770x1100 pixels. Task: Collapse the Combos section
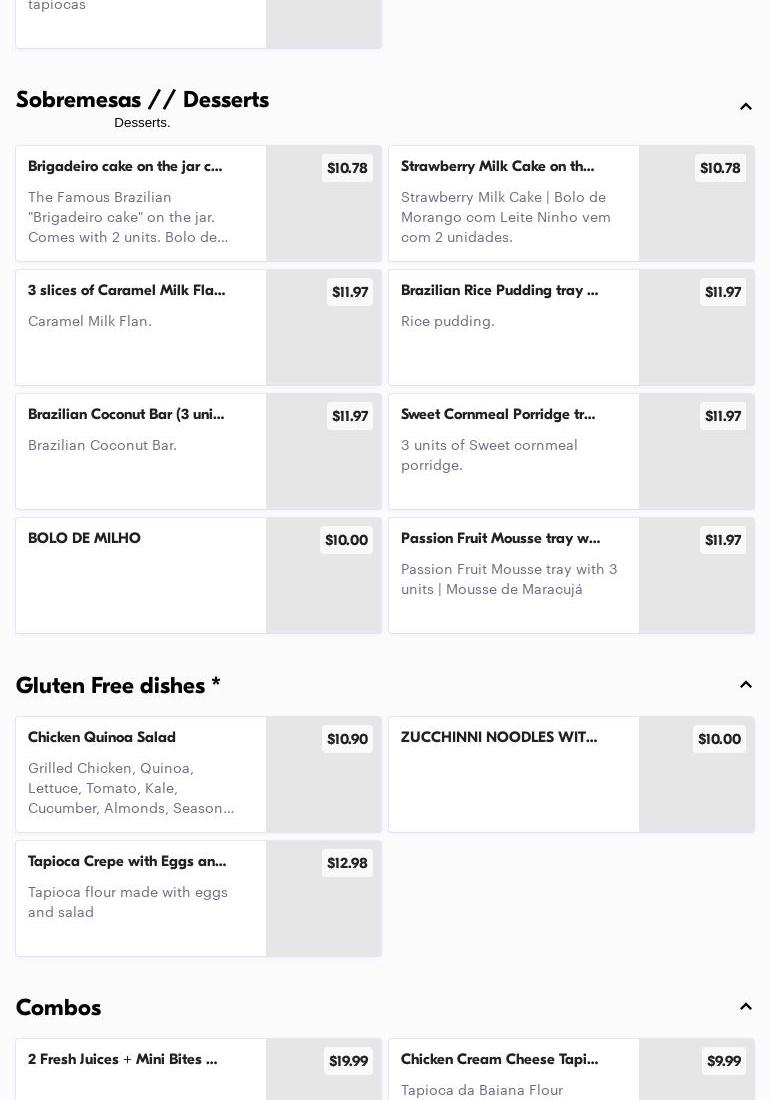[745, 1007]
